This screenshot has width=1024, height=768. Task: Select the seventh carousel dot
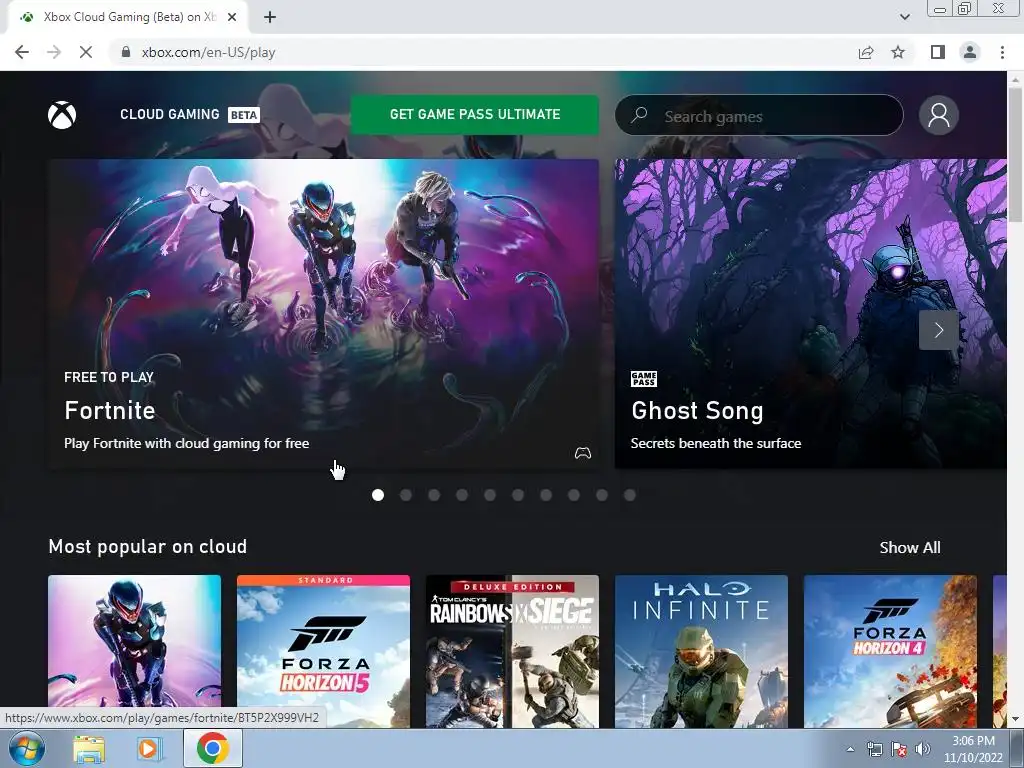tap(546, 495)
